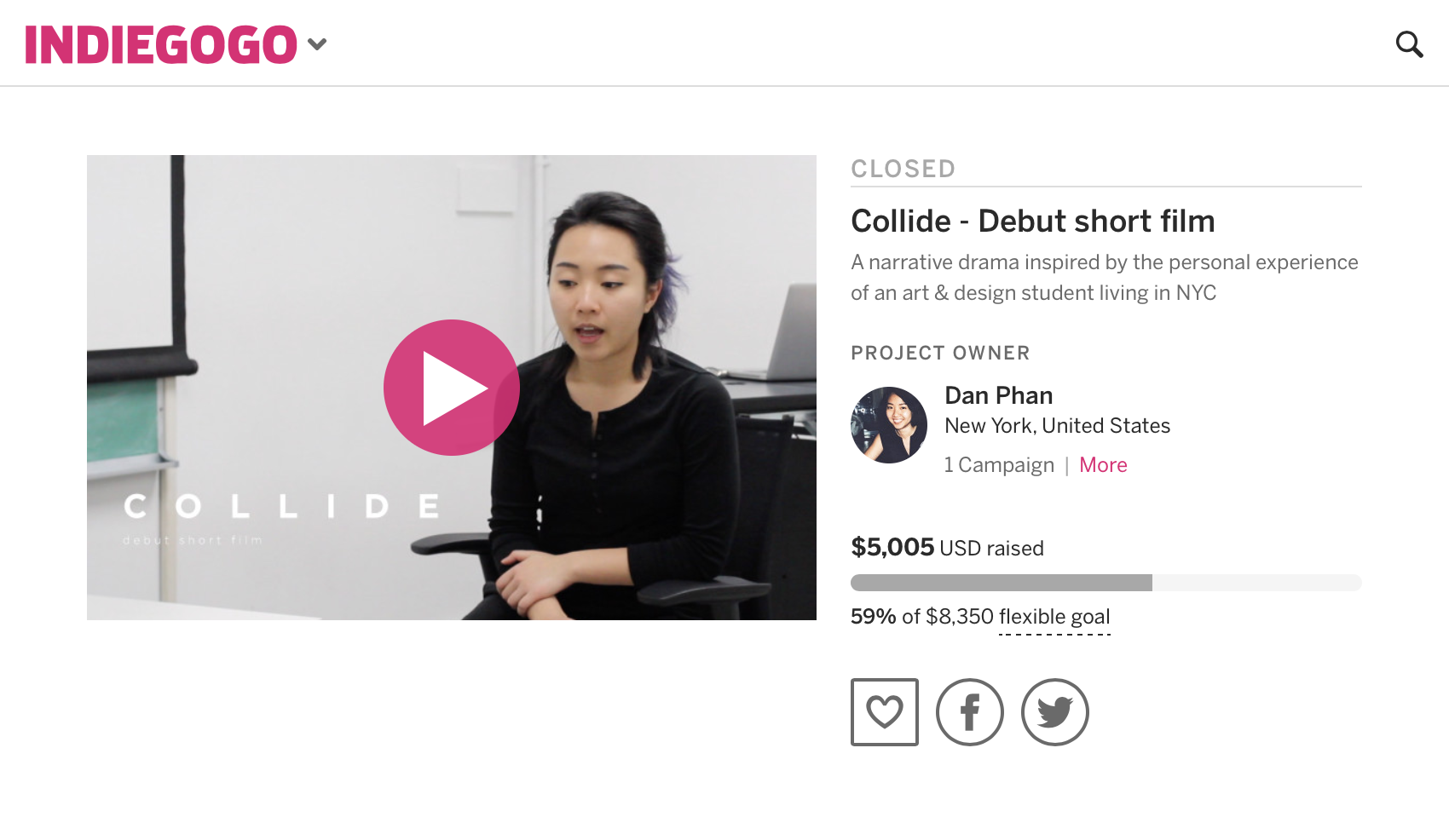
Task: Go to Indiegogo home via logo
Action: (x=161, y=44)
